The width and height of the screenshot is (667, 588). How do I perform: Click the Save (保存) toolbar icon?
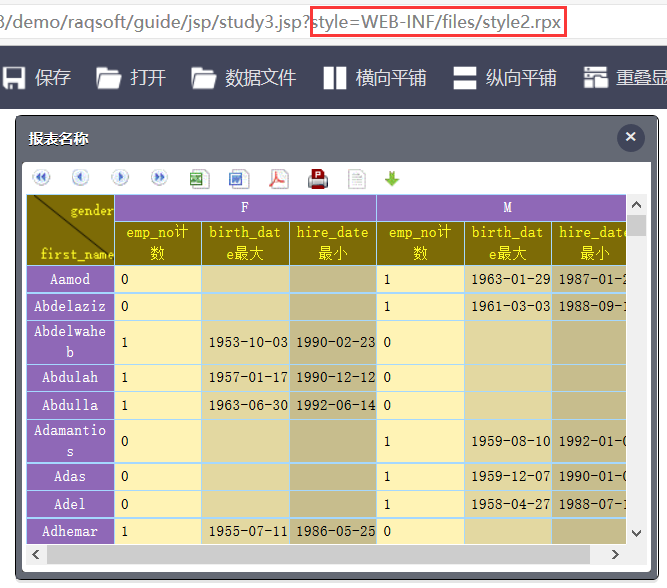click(x=36, y=77)
